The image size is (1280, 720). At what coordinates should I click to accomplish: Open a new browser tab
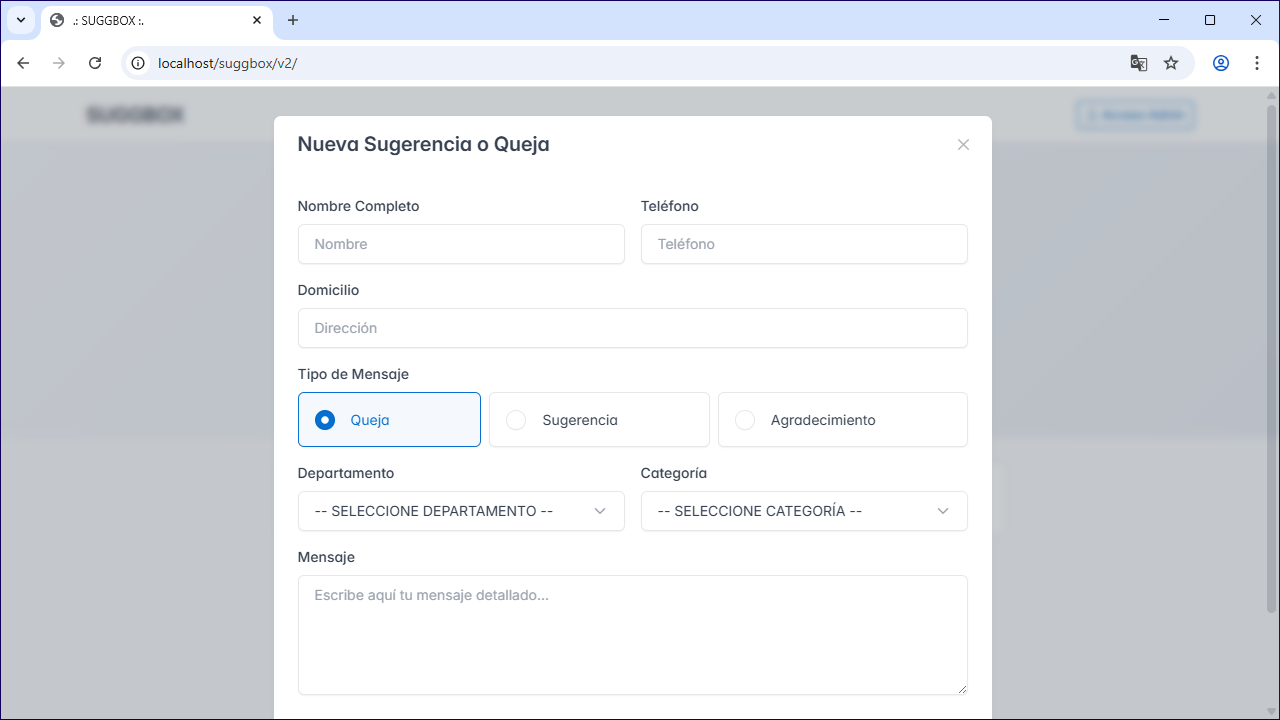[x=293, y=20]
